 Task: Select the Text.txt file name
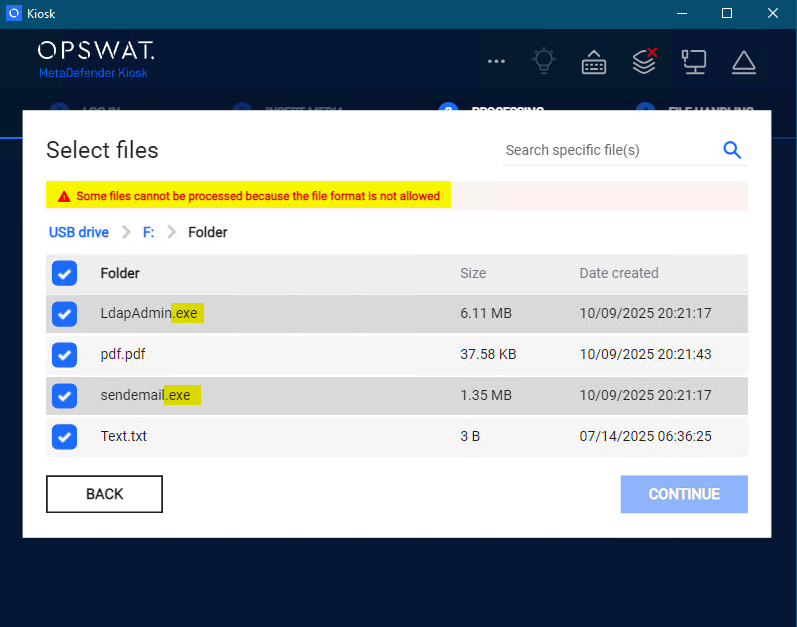124,436
